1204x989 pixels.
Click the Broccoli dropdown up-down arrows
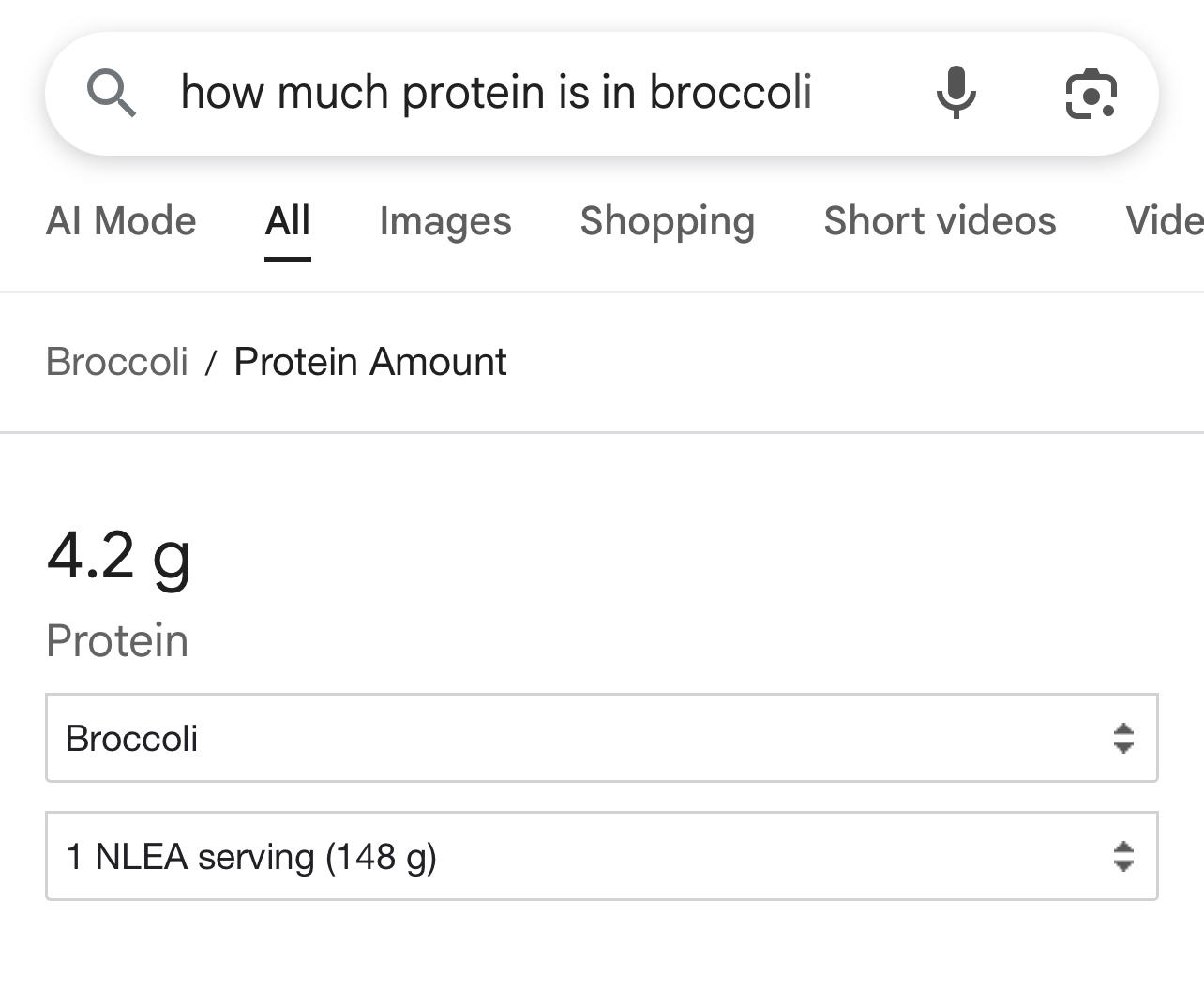click(x=1123, y=739)
